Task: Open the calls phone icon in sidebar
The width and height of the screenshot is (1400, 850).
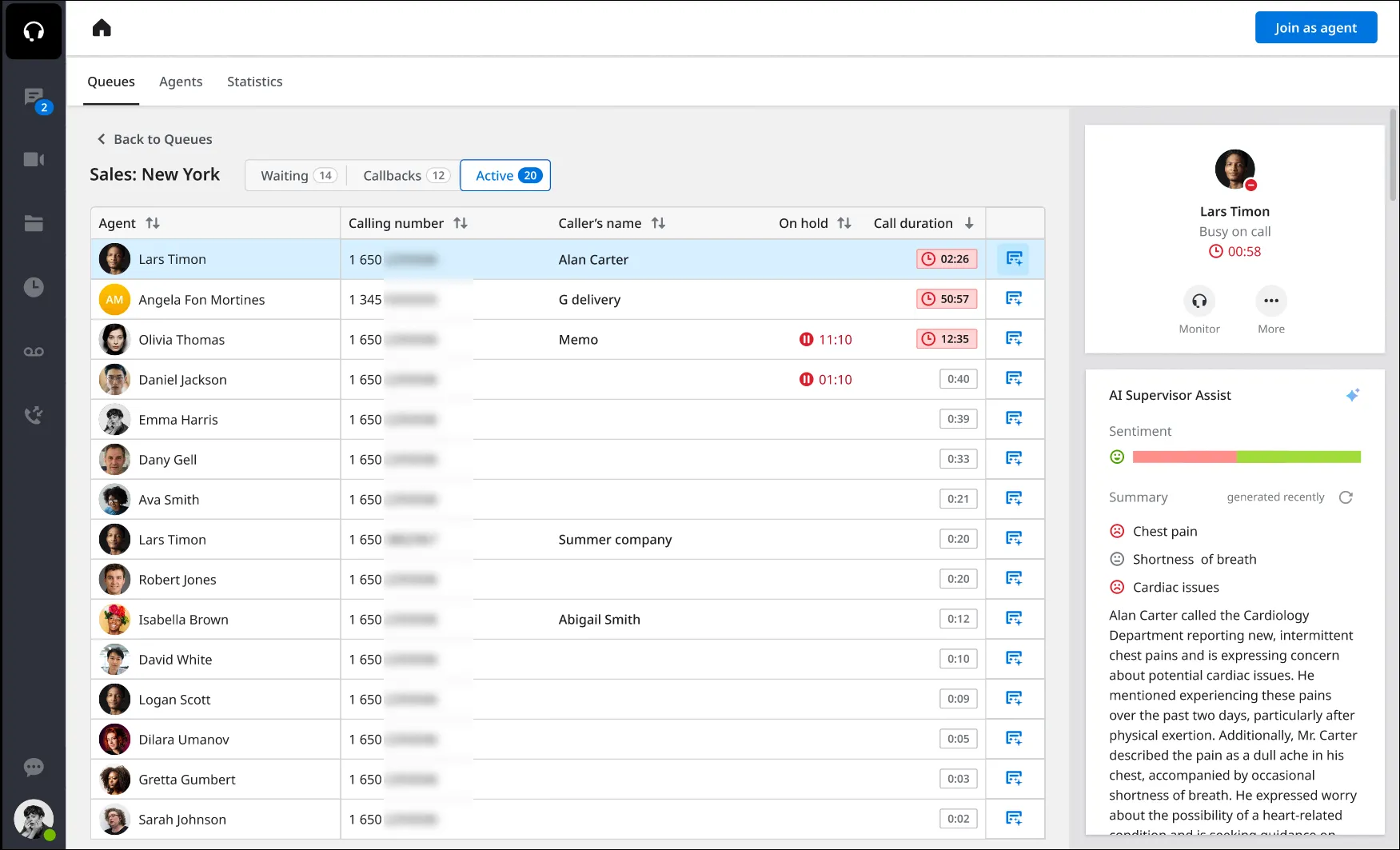Action: [x=34, y=415]
